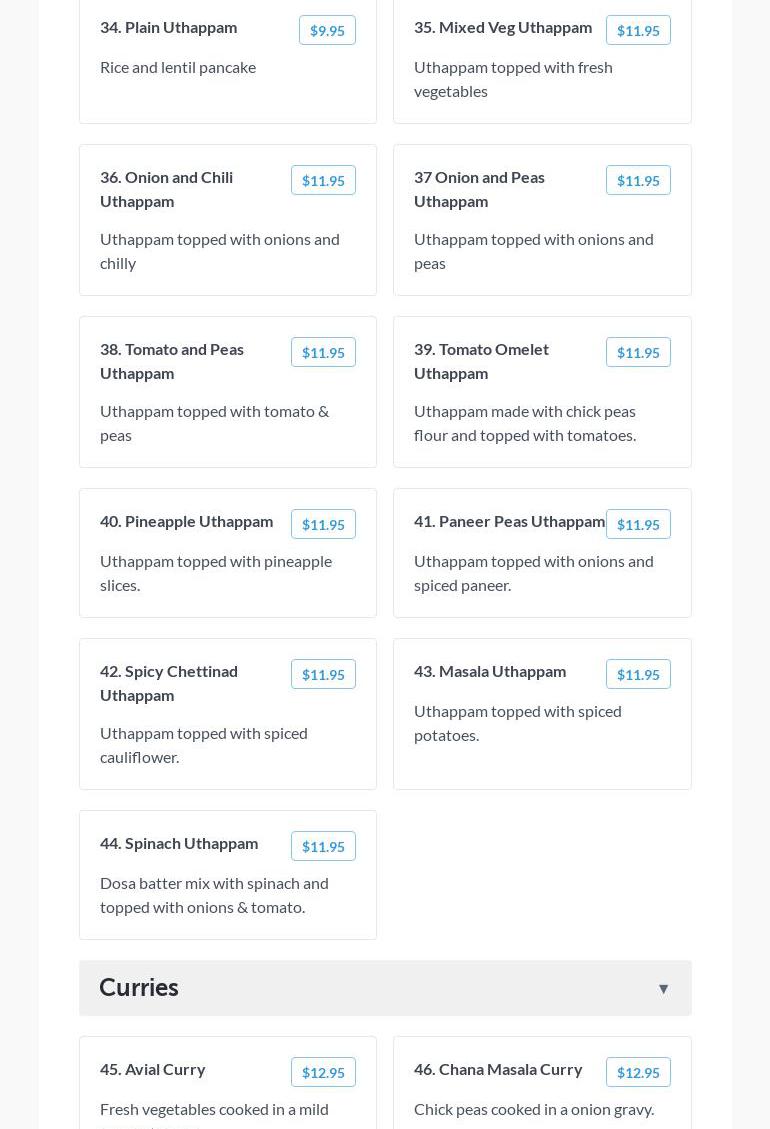Choose Tomato and Peas Uthappam price

coord(323,353)
